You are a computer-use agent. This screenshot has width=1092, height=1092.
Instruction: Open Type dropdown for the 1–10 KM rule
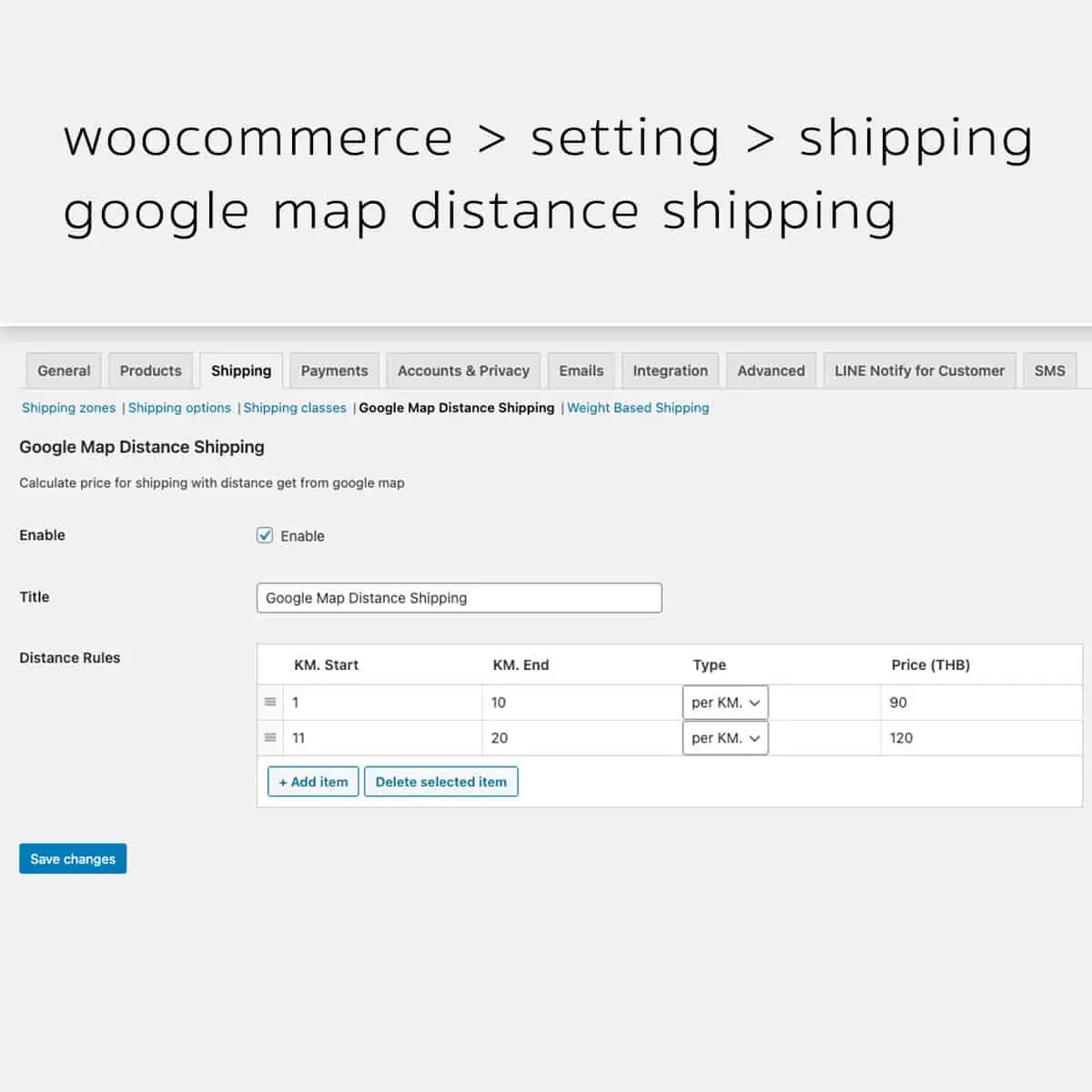(725, 703)
